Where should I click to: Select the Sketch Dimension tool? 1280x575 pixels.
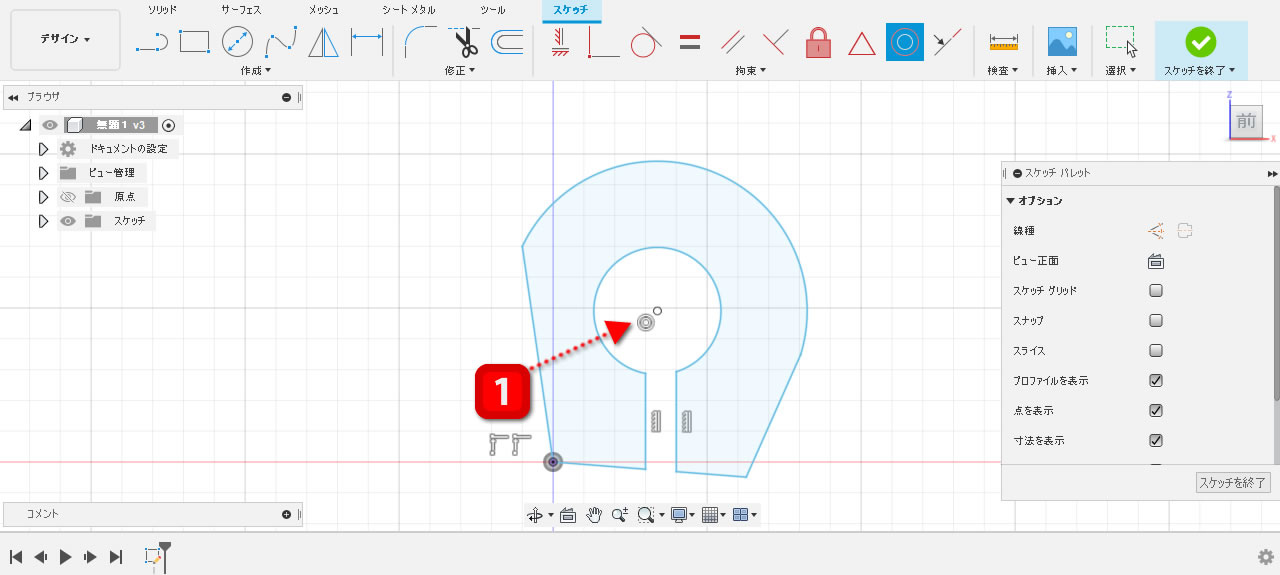tap(367, 42)
